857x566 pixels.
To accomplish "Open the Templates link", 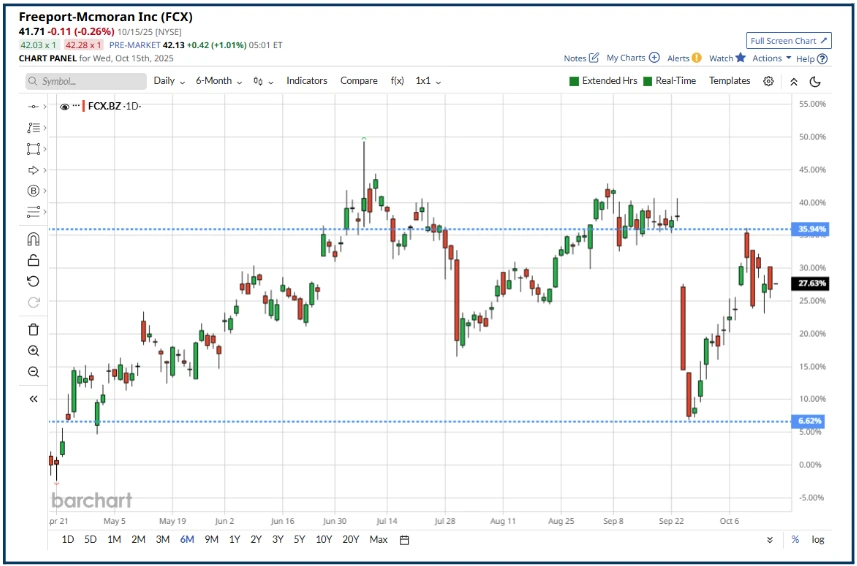I will pos(729,81).
